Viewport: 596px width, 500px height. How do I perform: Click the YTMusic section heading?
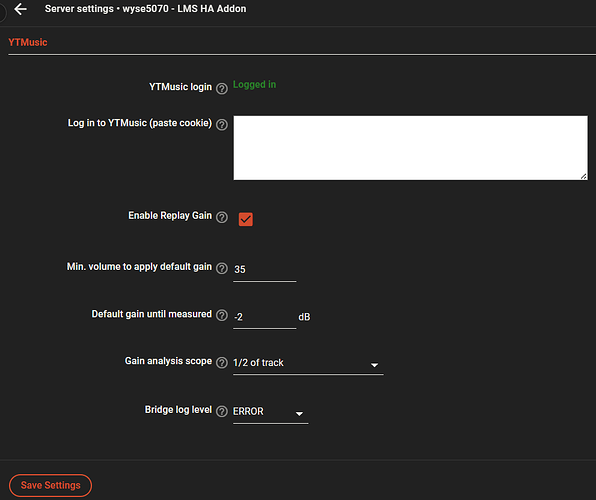[x=28, y=42]
